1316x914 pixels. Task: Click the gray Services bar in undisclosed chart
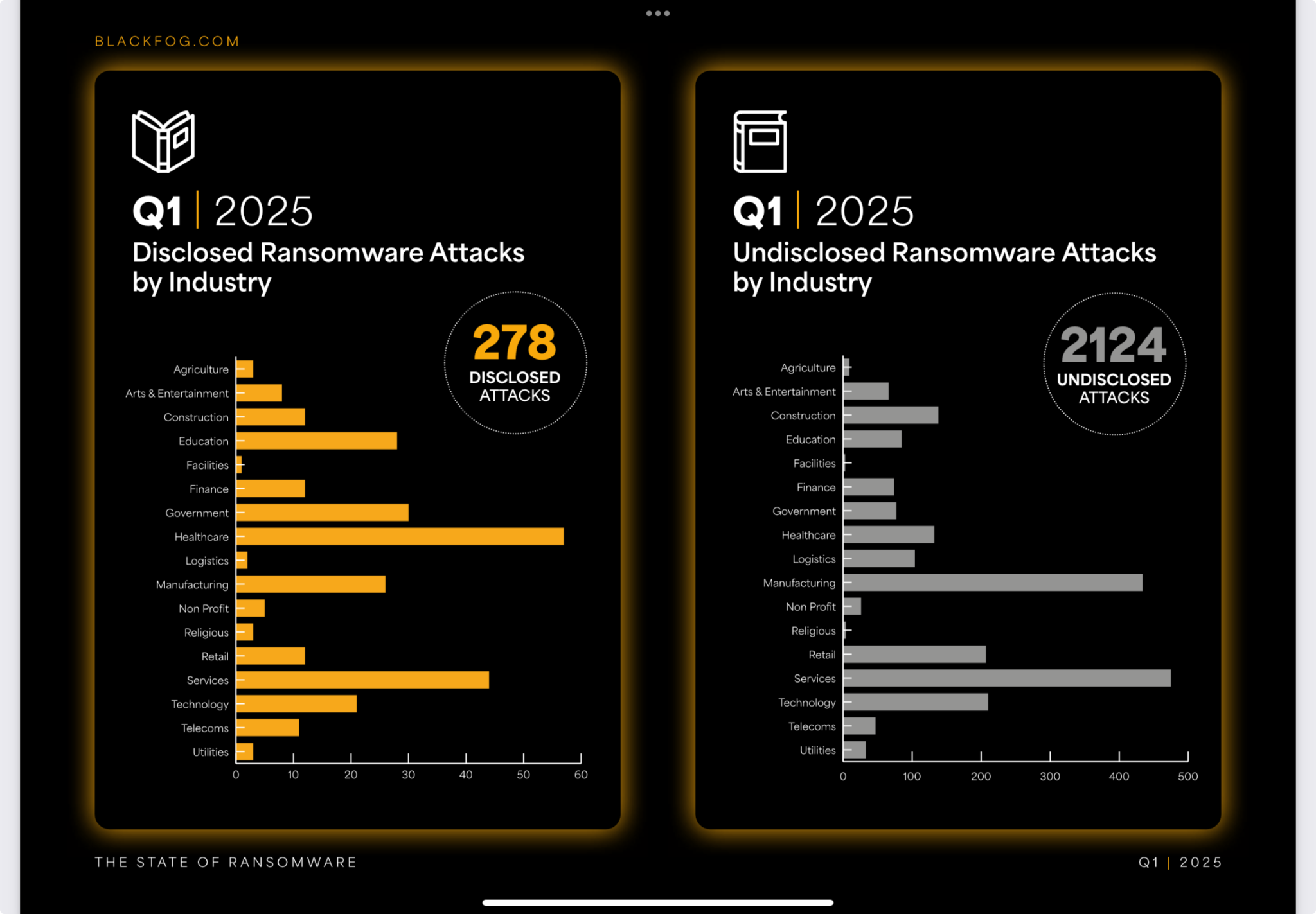(1006, 678)
